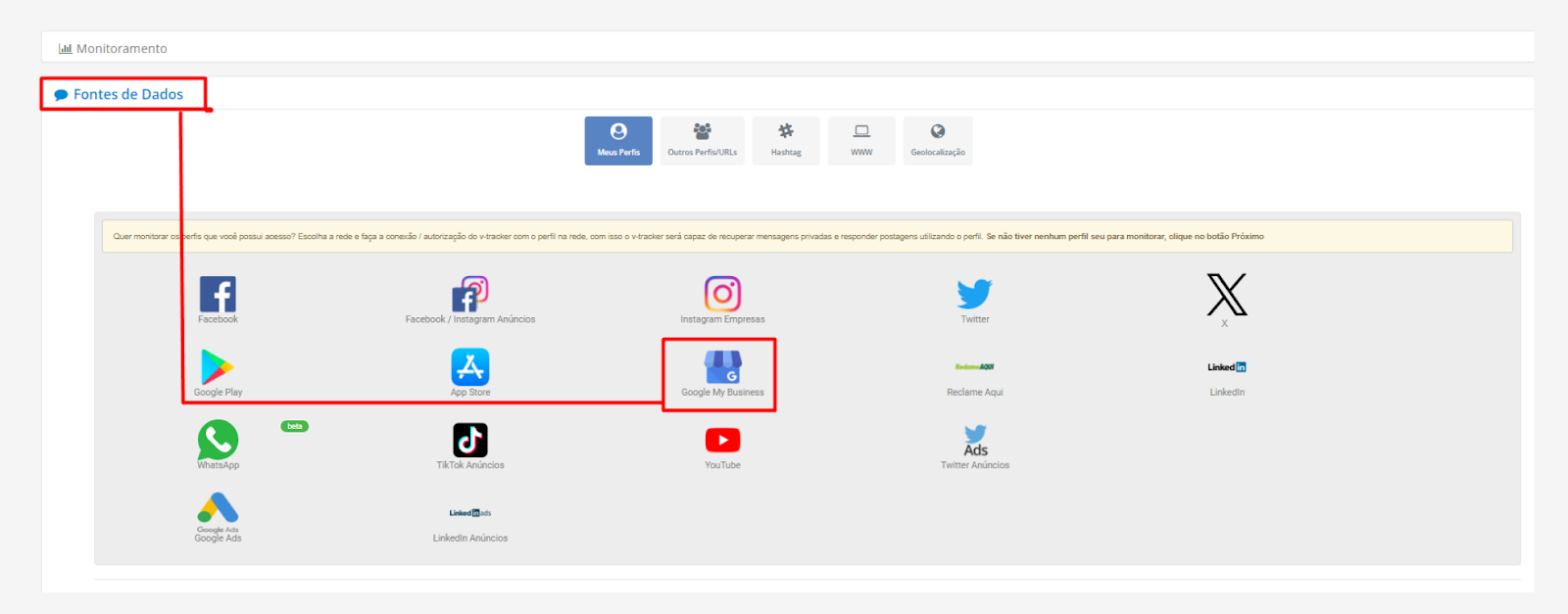Click the 'Twitter Anúncios' label text

coord(975,465)
